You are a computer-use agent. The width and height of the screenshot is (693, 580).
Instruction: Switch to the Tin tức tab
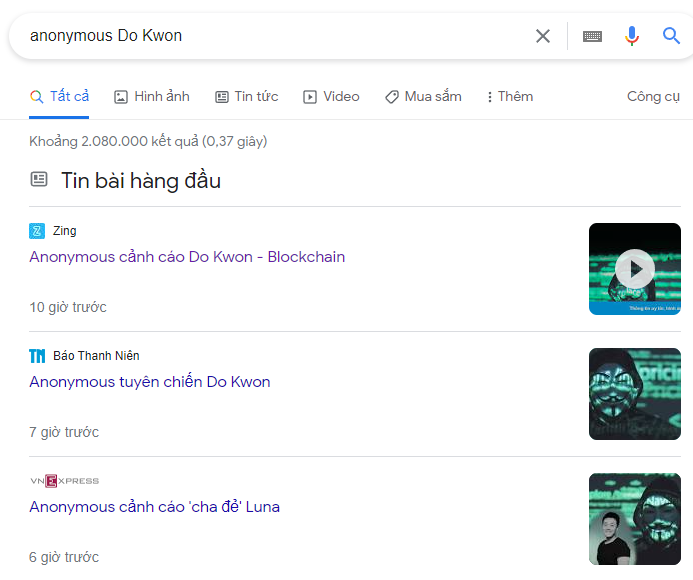pos(247,96)
